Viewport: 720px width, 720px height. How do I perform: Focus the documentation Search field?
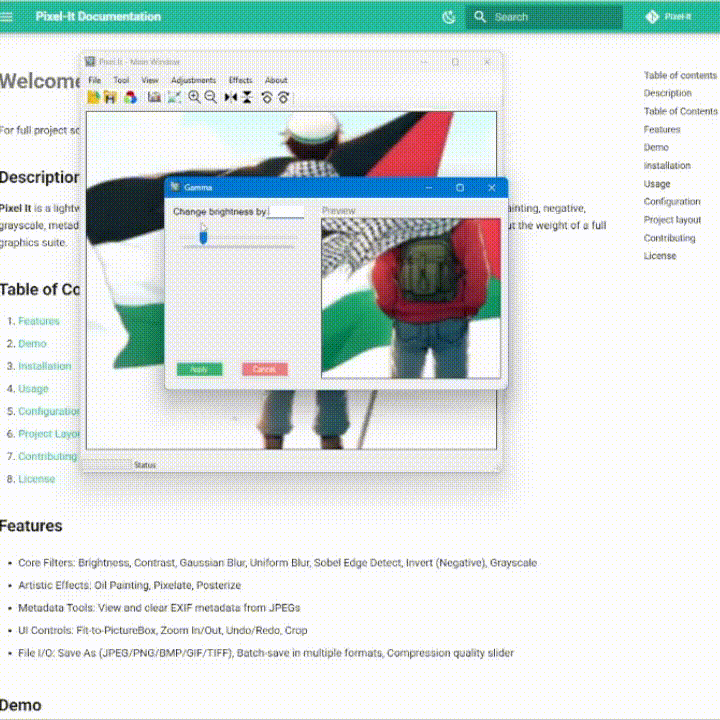544,17
